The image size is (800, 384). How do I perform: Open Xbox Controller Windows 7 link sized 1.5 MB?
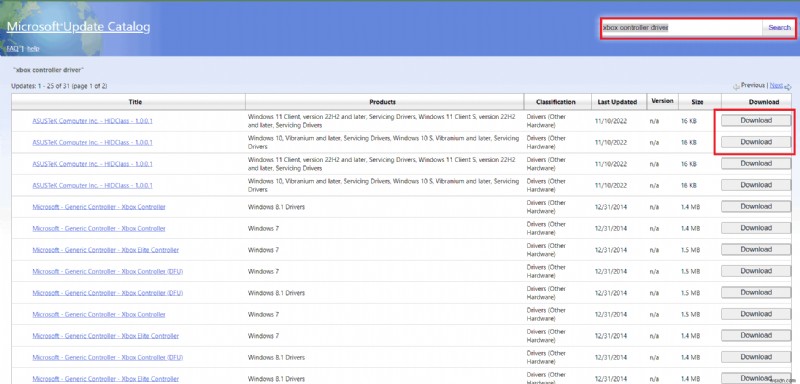click(99, 315)
